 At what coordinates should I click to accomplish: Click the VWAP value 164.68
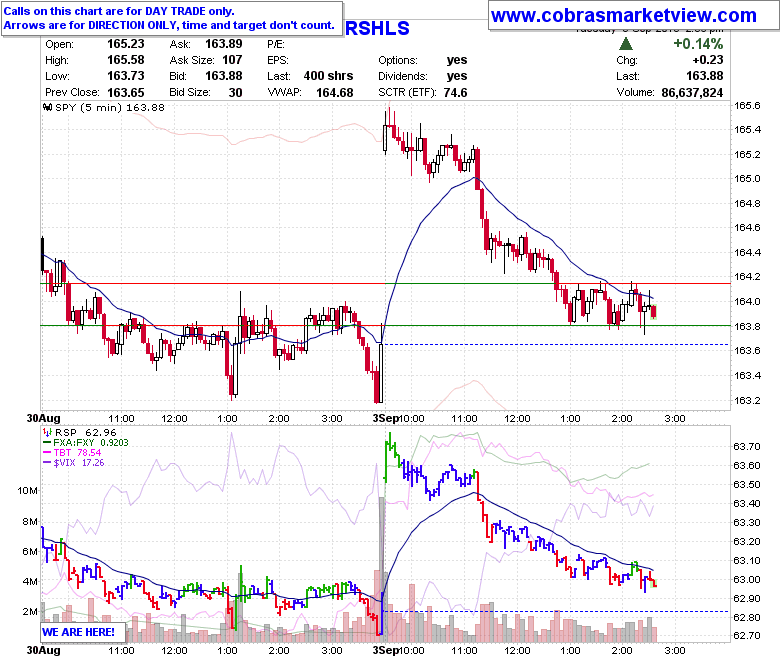334,93
